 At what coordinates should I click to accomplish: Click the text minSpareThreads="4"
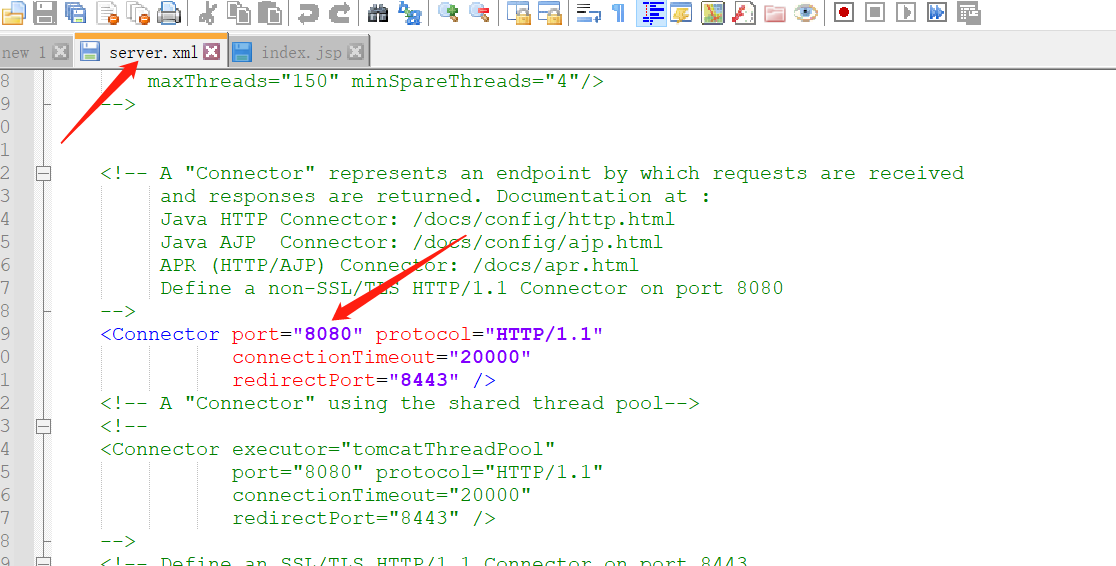point(465,81)
